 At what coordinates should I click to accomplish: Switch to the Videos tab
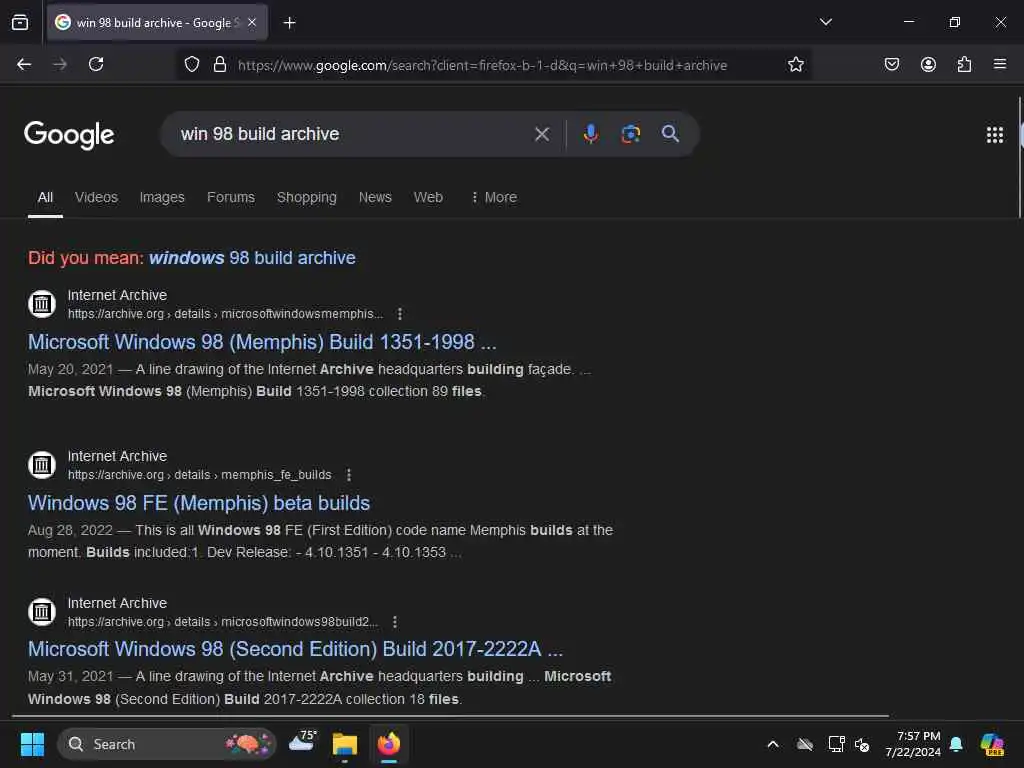click(x=96, y=197)
